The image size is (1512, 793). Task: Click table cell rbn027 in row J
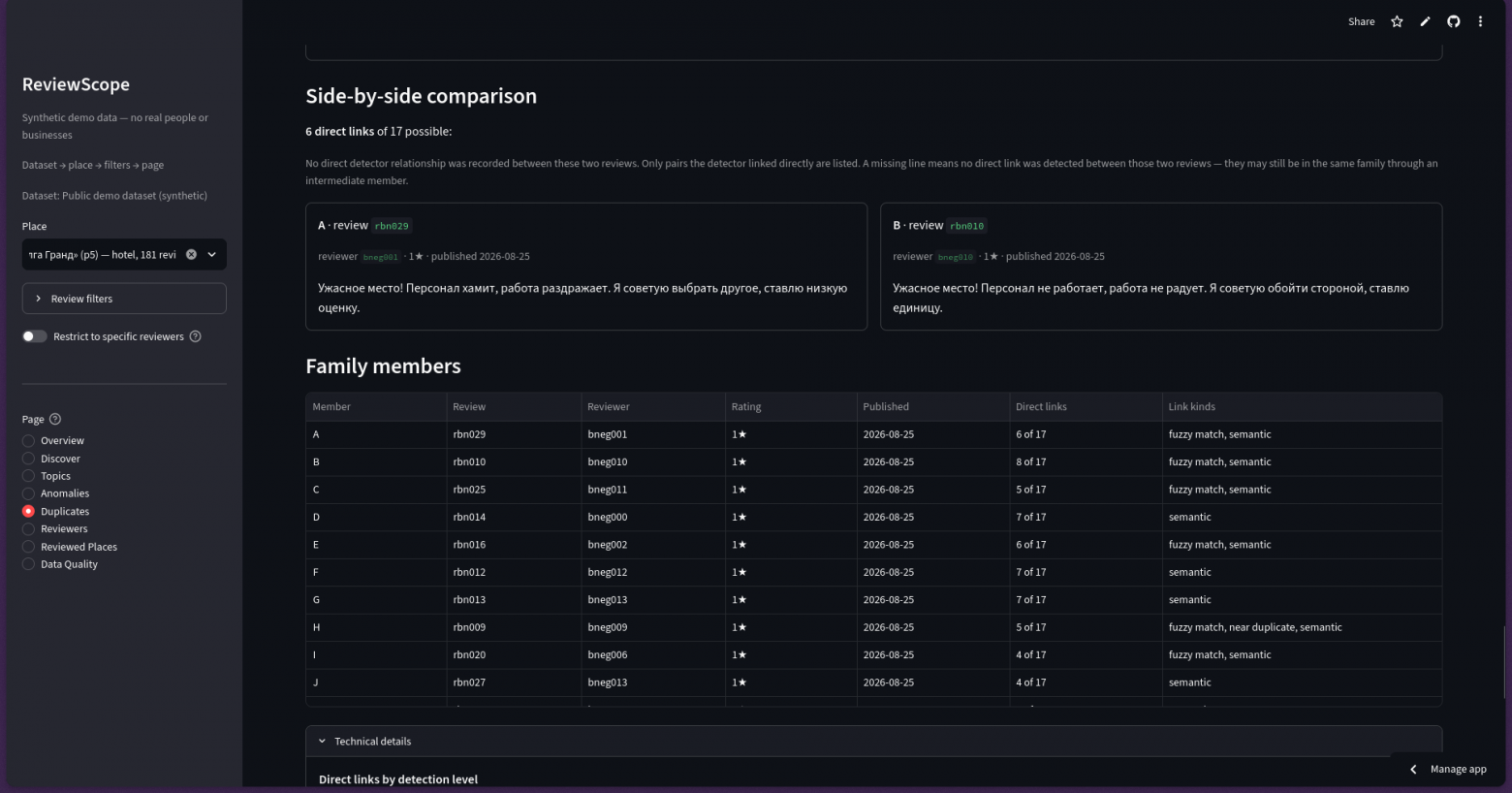click(x=514, y=682)
